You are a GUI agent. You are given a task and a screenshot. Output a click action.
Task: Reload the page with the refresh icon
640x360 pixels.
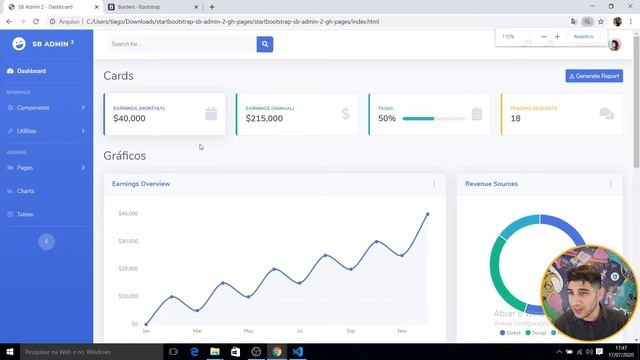pyautogui.click(x=36, y=22)
